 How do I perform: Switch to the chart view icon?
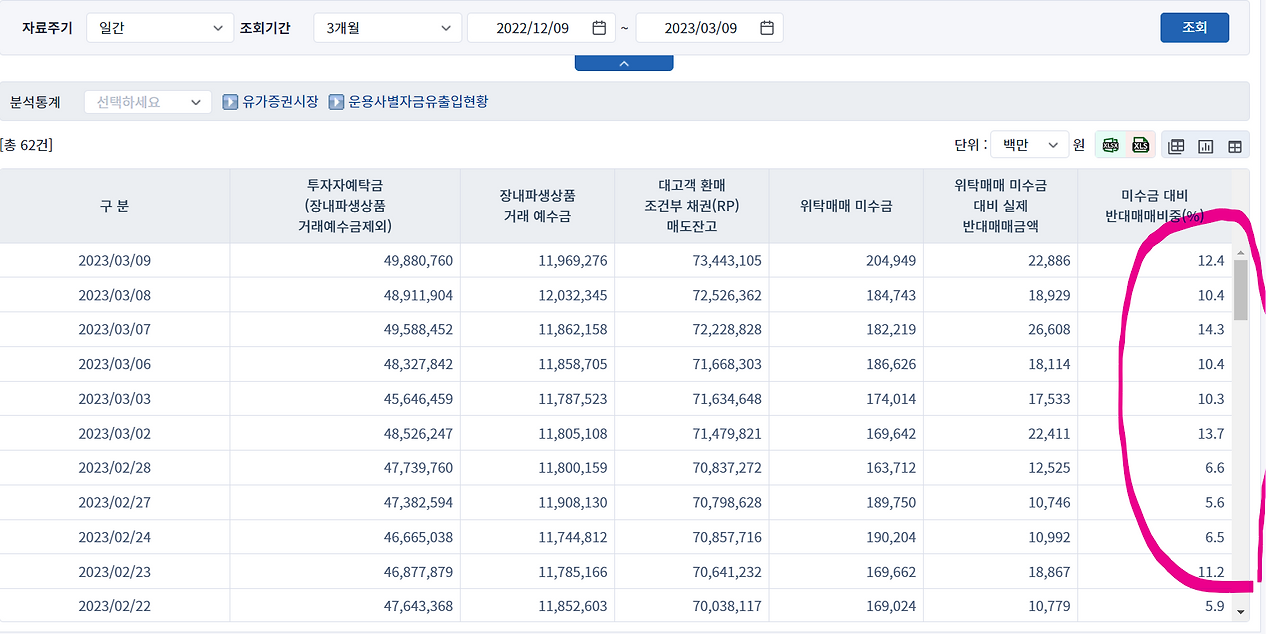1205,144
